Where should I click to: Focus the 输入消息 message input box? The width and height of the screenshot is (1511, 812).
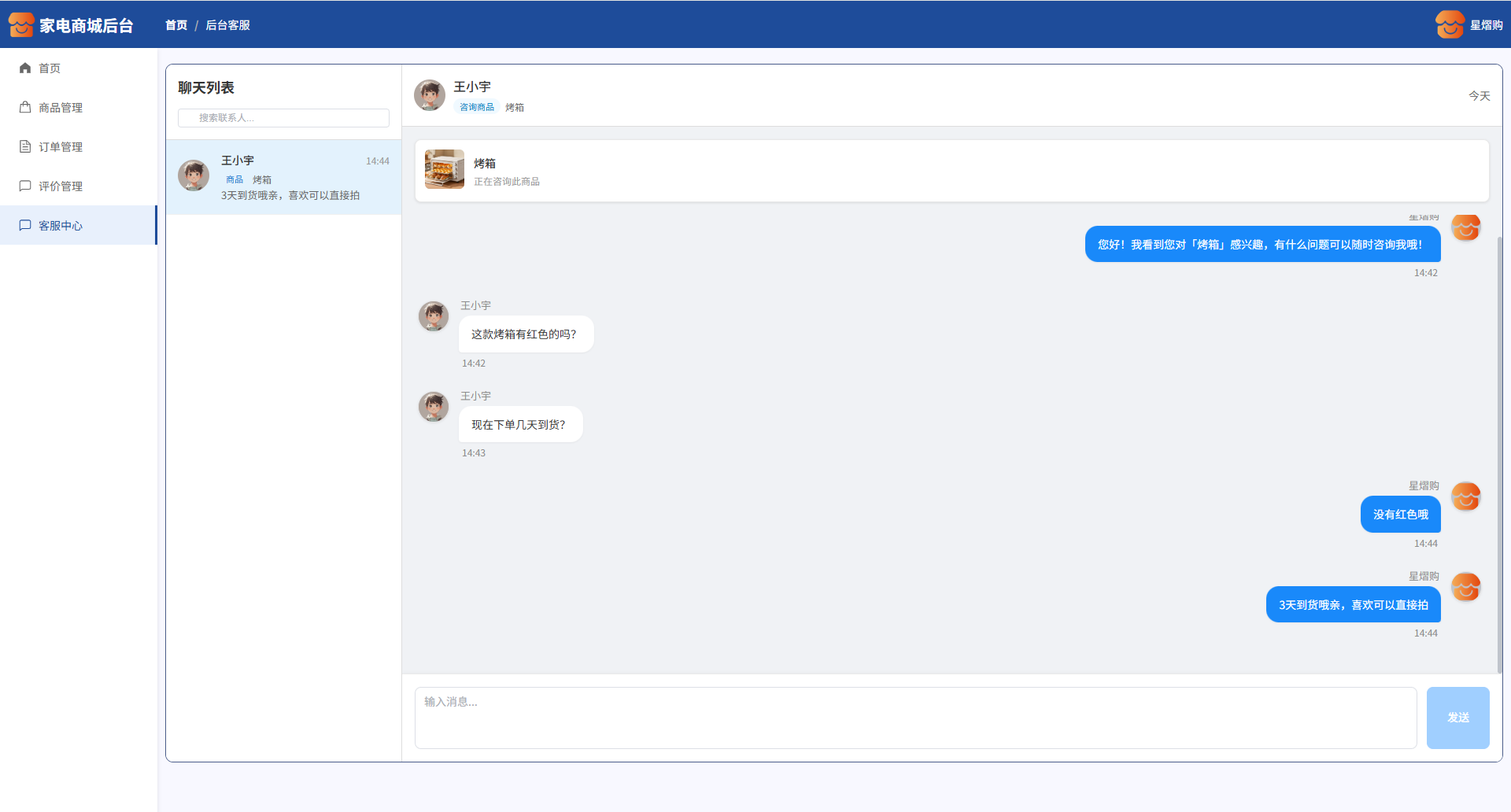tap(915, 718)
